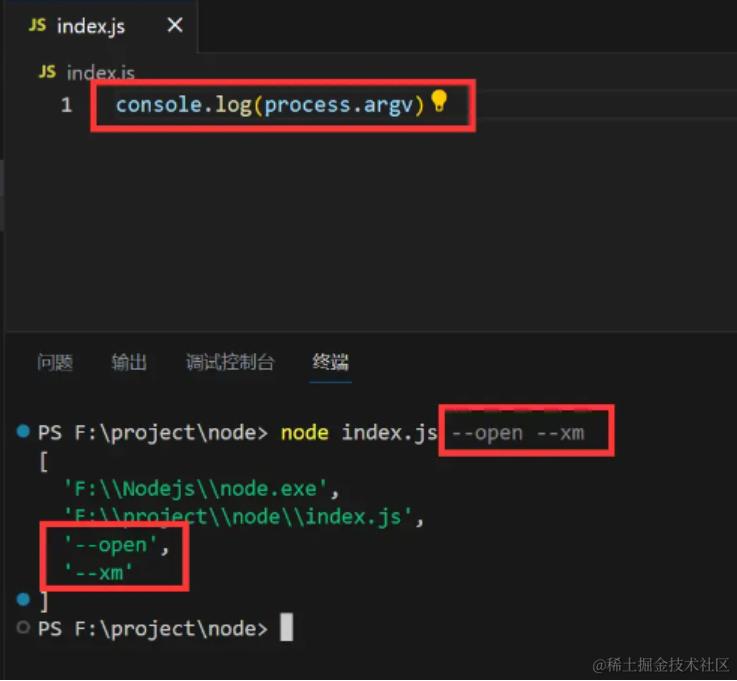Select the index.js editor tab
Image resolution: width=737 pixels, height=681 pixels.
(x=101, y=26)
